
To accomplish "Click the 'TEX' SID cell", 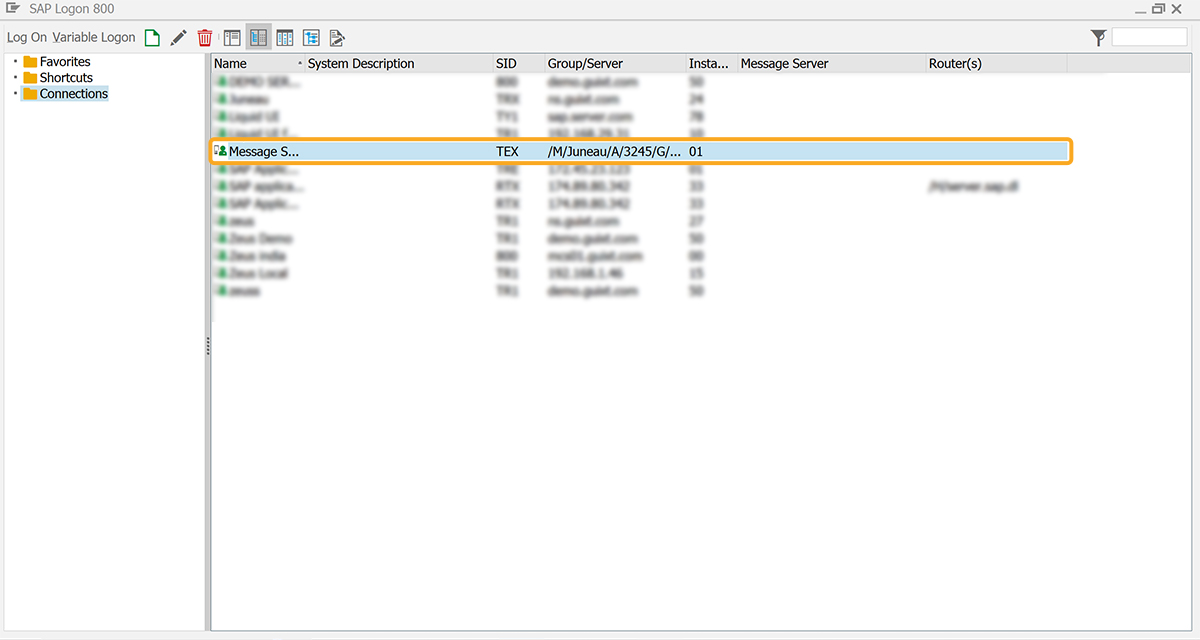I will coord(508,151).
